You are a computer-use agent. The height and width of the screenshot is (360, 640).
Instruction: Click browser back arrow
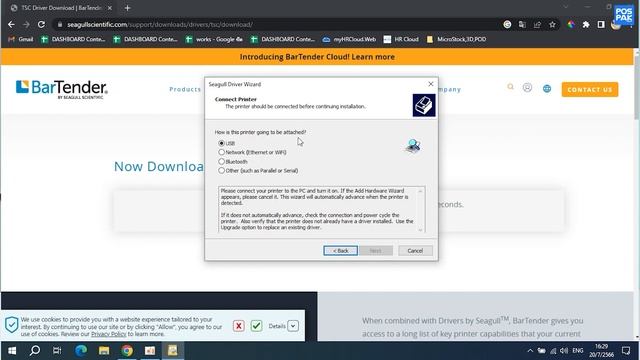click(x=11, y=24)
